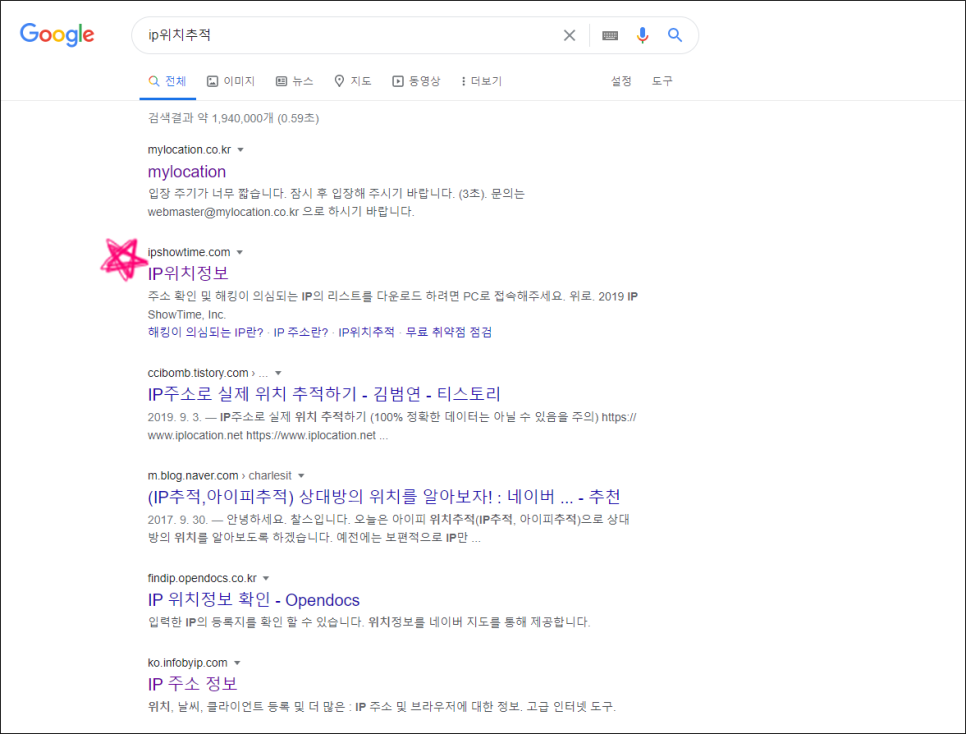
Task: Open the IP 주소 정보 result
Action: pos(192,684)
